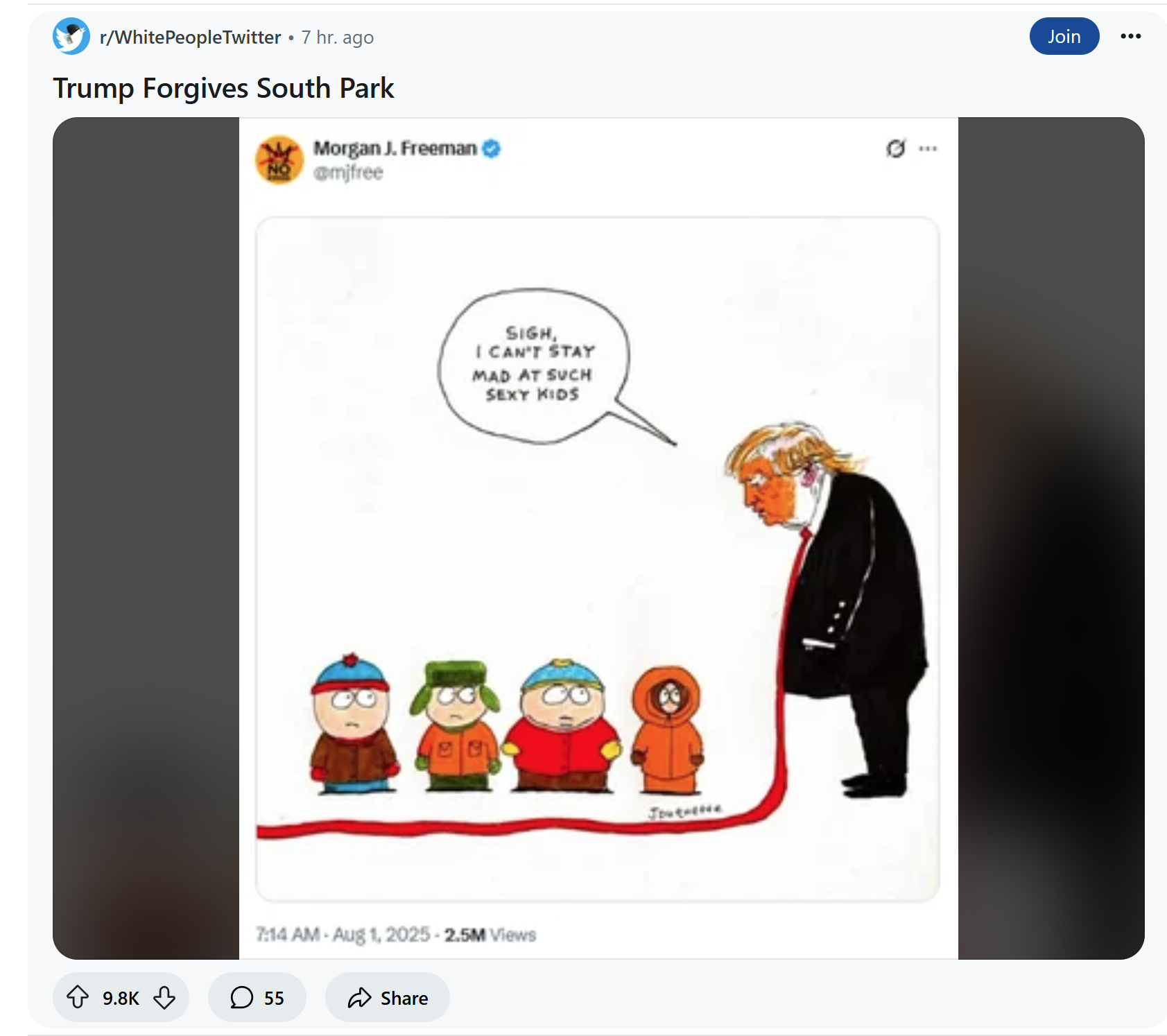Image resolution: width=1167 pixels, height=1036 pixels.
Task: Click the tweet date Aug 1, 2025
Action: [x=381, y=935]
